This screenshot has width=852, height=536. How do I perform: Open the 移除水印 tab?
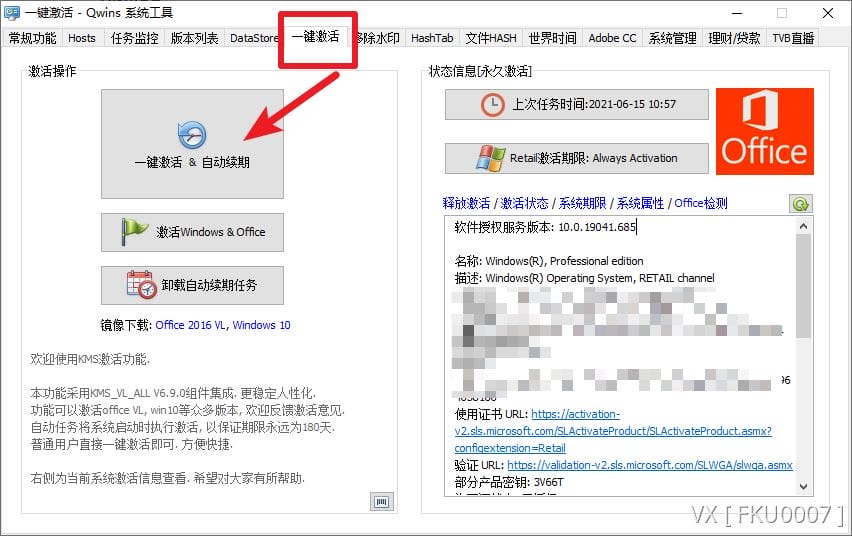[378, 38]
